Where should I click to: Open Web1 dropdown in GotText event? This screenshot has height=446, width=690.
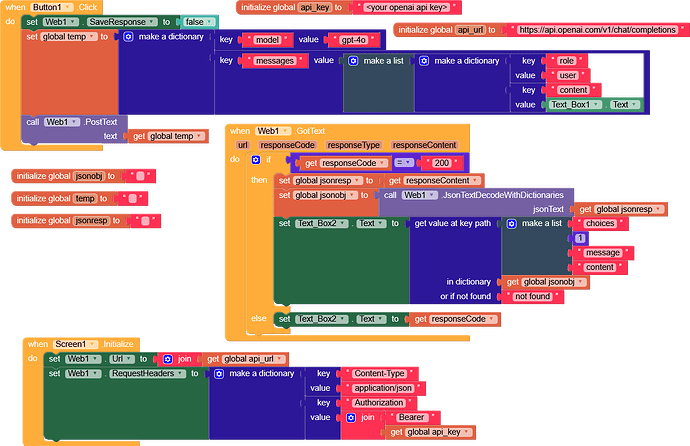[273, 131]
